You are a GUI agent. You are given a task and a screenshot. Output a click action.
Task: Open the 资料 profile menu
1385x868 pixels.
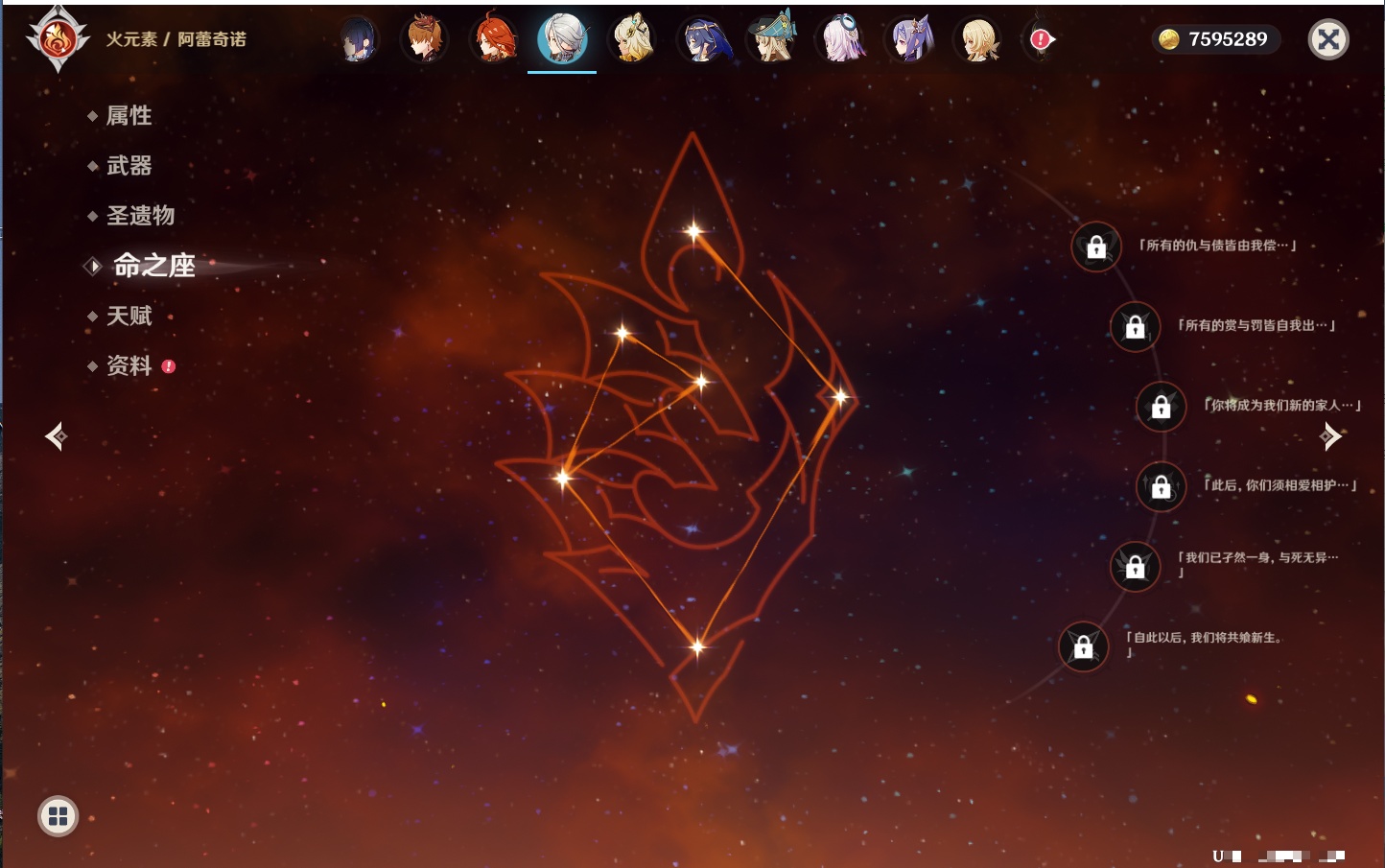(129, 365)
